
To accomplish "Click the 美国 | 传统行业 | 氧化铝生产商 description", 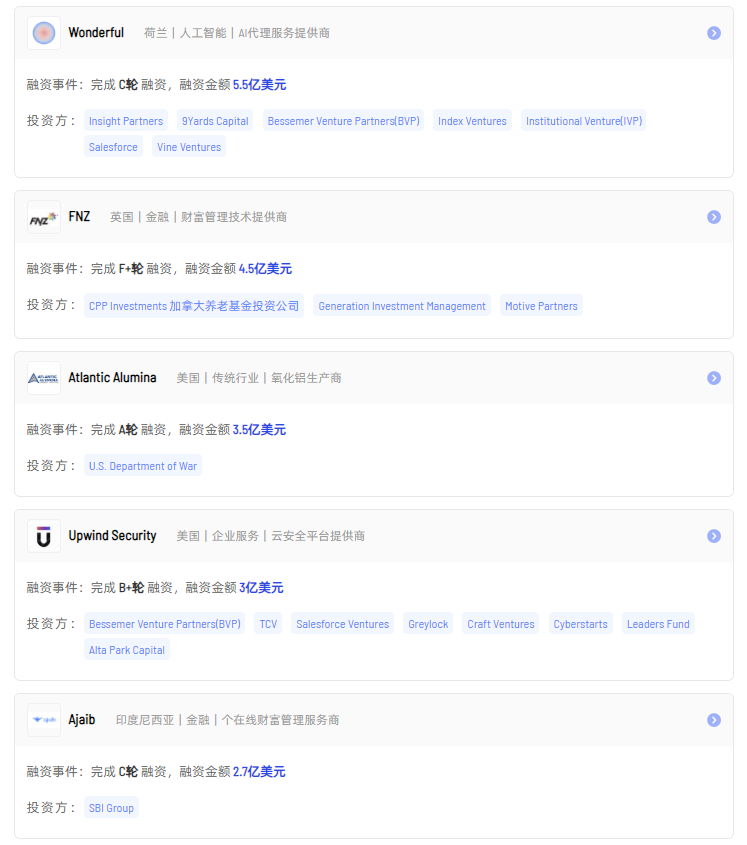I will (x=259, y=378).
